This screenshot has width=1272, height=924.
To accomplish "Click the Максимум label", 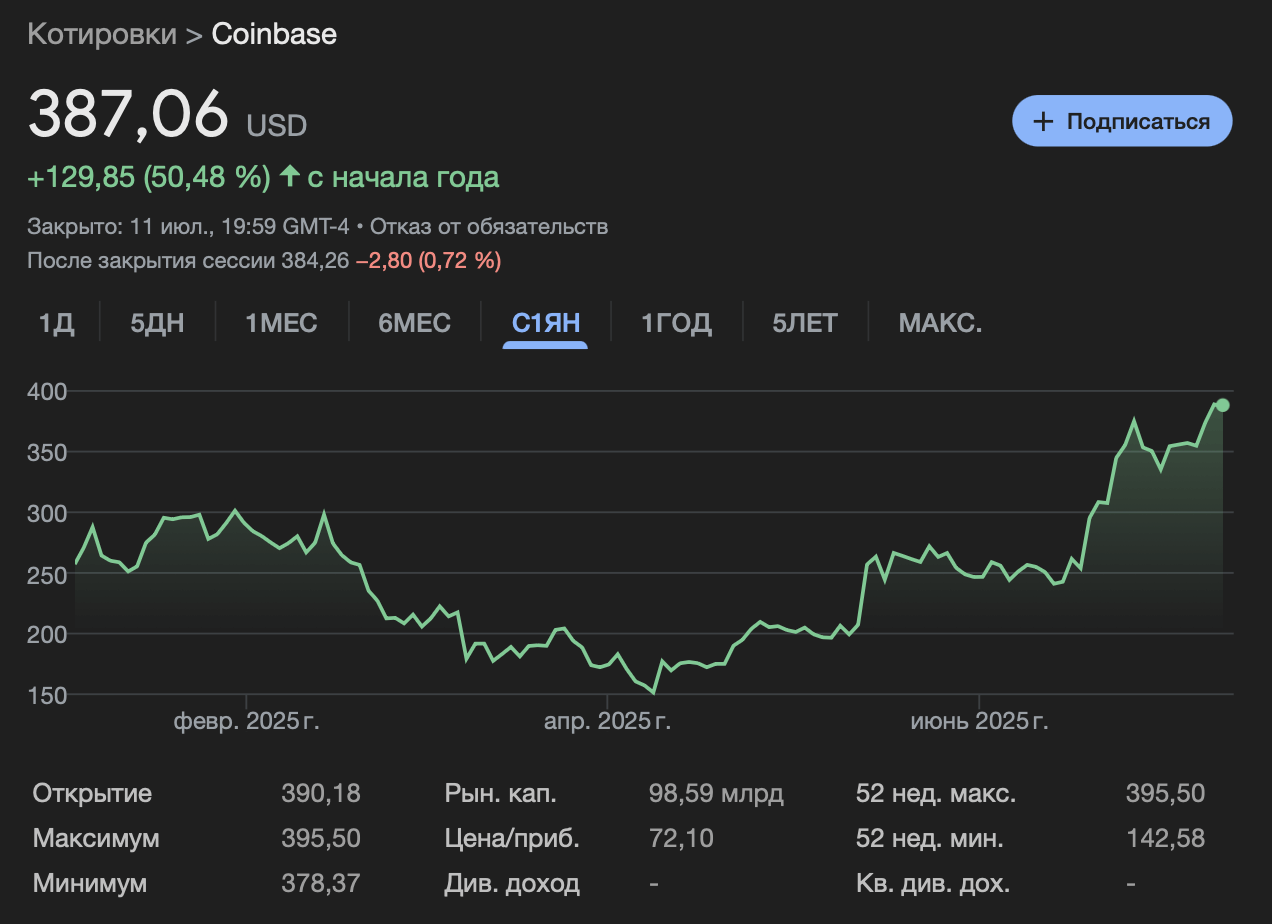I will click(96, 838).
